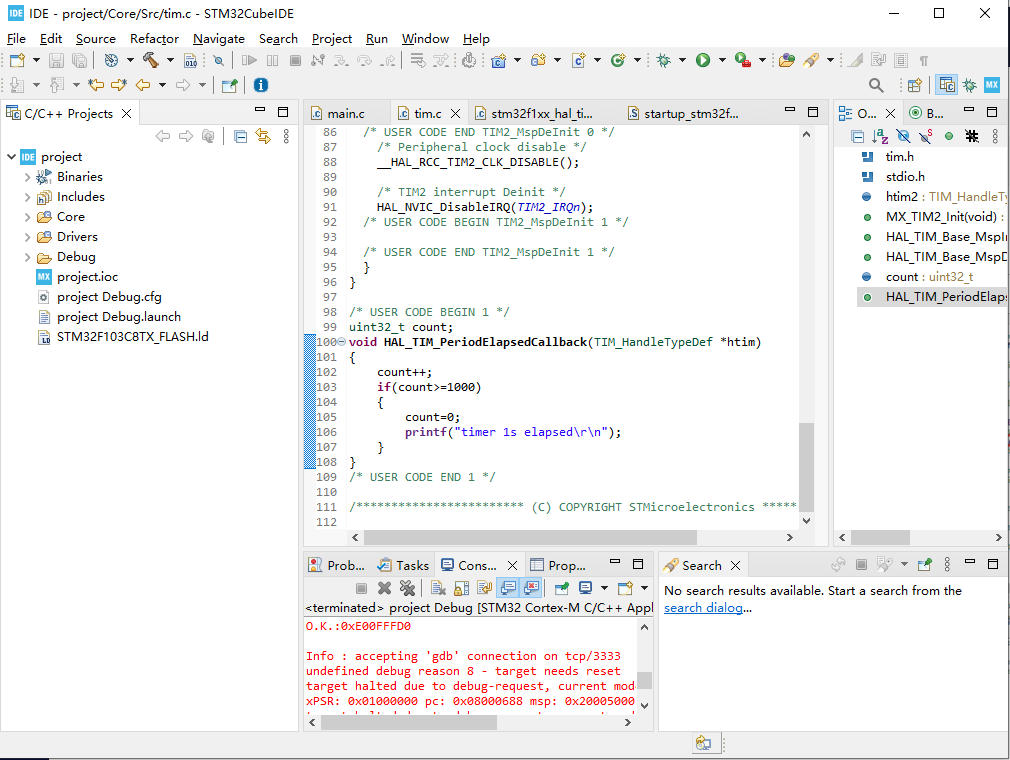Click the Clear Console icon
Viewport: 1010px width, 760px height.
(x=438, y=587)
